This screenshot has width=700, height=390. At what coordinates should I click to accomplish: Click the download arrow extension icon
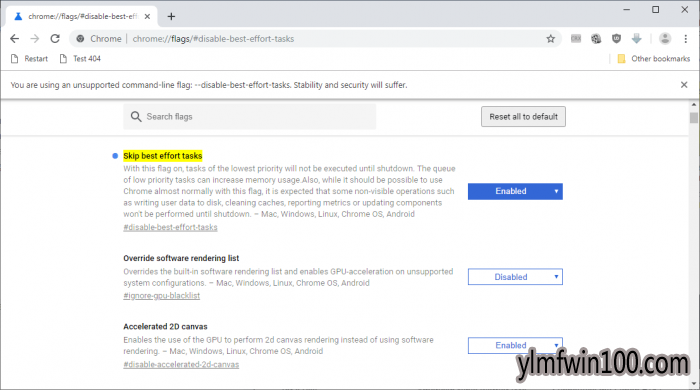637,39
